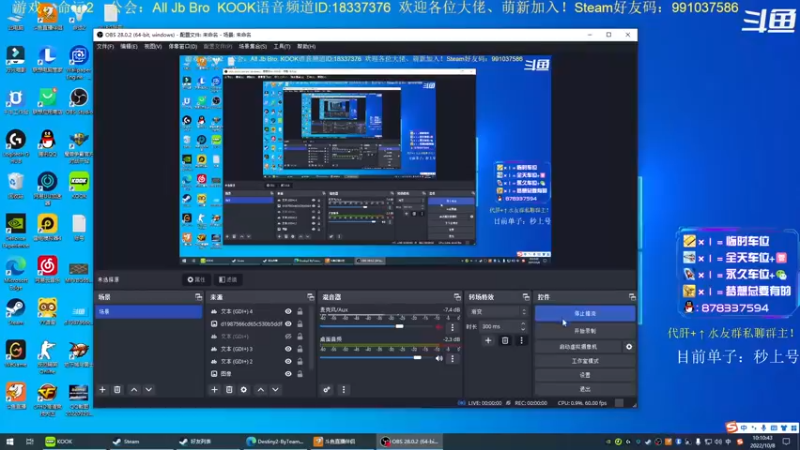Remove selected source via Sources trash icon
800x450 pixels.
click(229, 390)
